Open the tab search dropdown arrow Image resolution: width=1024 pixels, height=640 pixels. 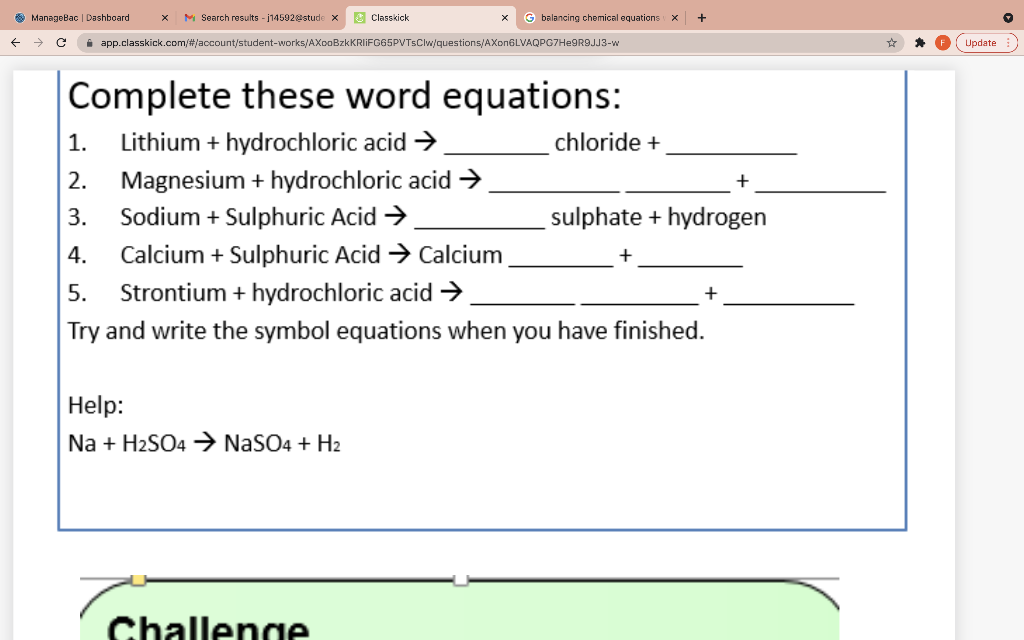point(1008,18)
